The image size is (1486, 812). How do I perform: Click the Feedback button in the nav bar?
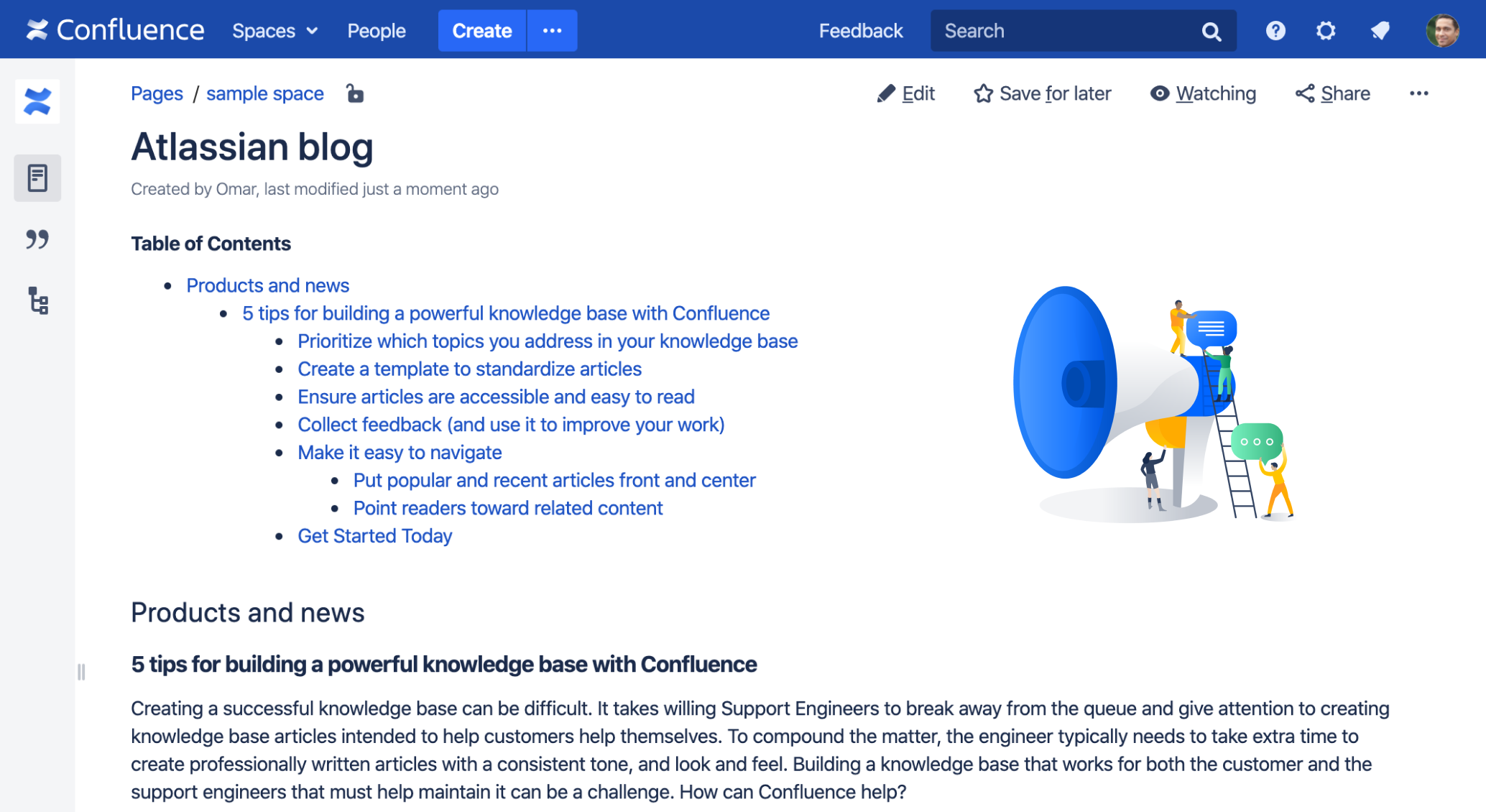coord(859,29)
